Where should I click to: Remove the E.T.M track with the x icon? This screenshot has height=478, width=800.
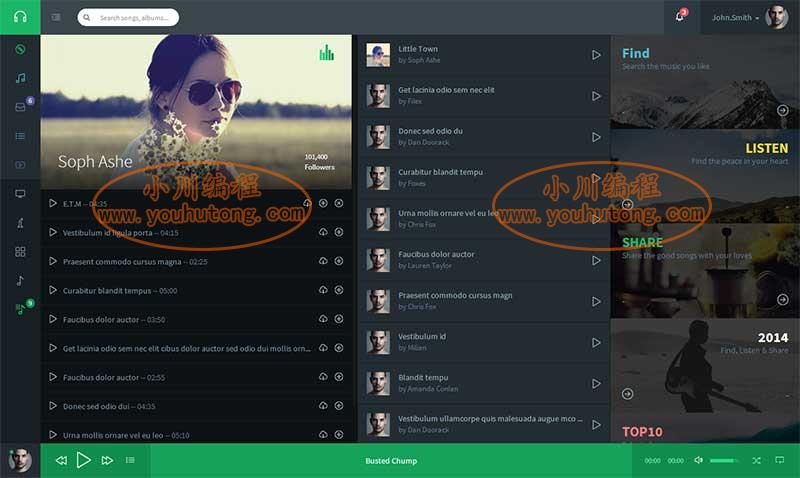[339, 203]
